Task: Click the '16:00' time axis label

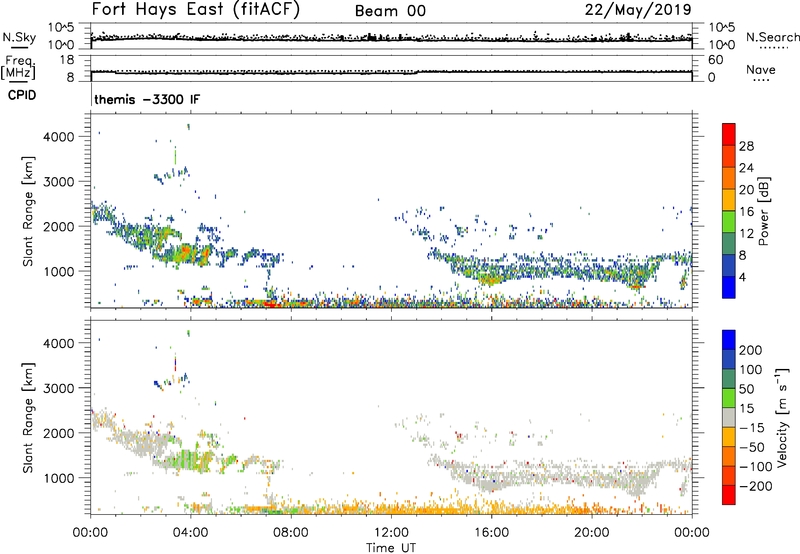Action: click(x=491, y=533)
